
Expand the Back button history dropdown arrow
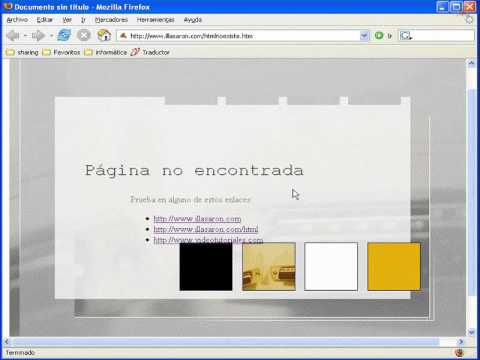(x=25, y=35)
